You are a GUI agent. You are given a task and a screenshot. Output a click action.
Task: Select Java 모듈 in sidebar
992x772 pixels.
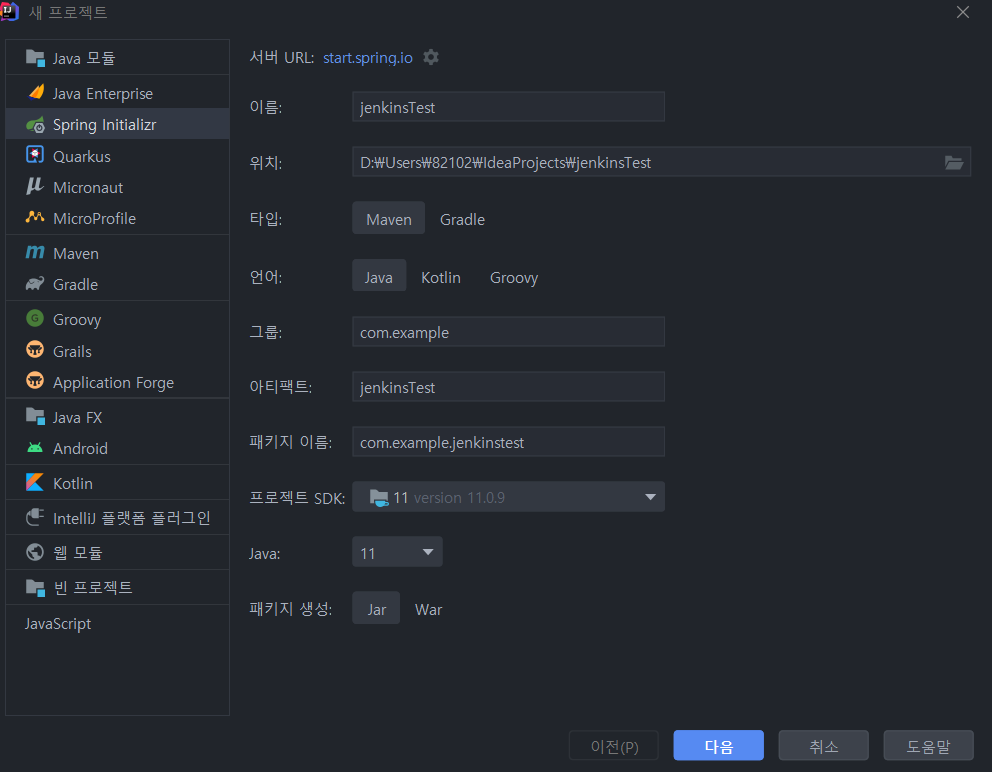(x=118, y=58)
